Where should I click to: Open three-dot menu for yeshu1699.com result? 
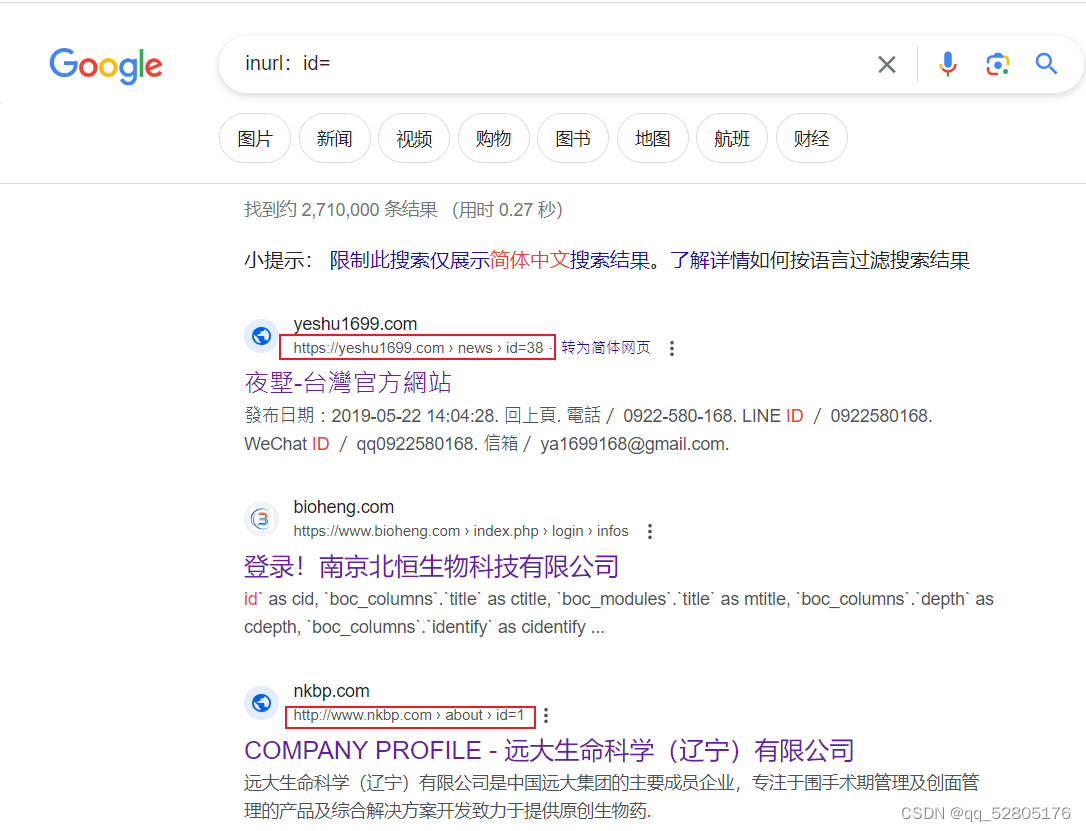click(x=671, y=348)
